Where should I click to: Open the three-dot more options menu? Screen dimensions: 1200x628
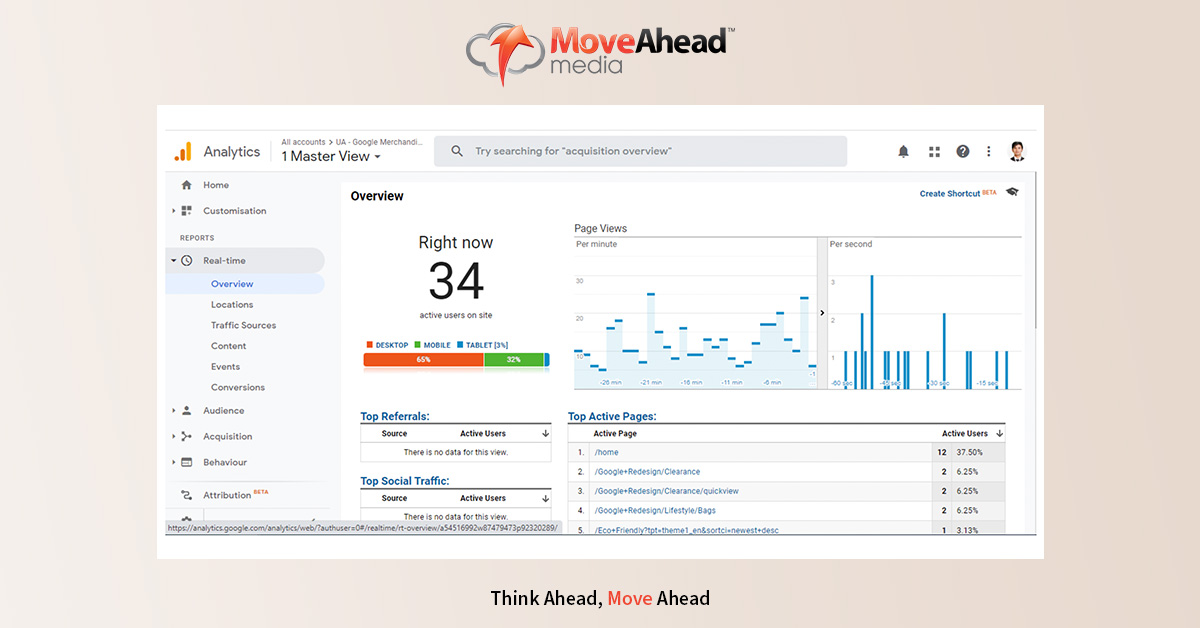[989, 151]
